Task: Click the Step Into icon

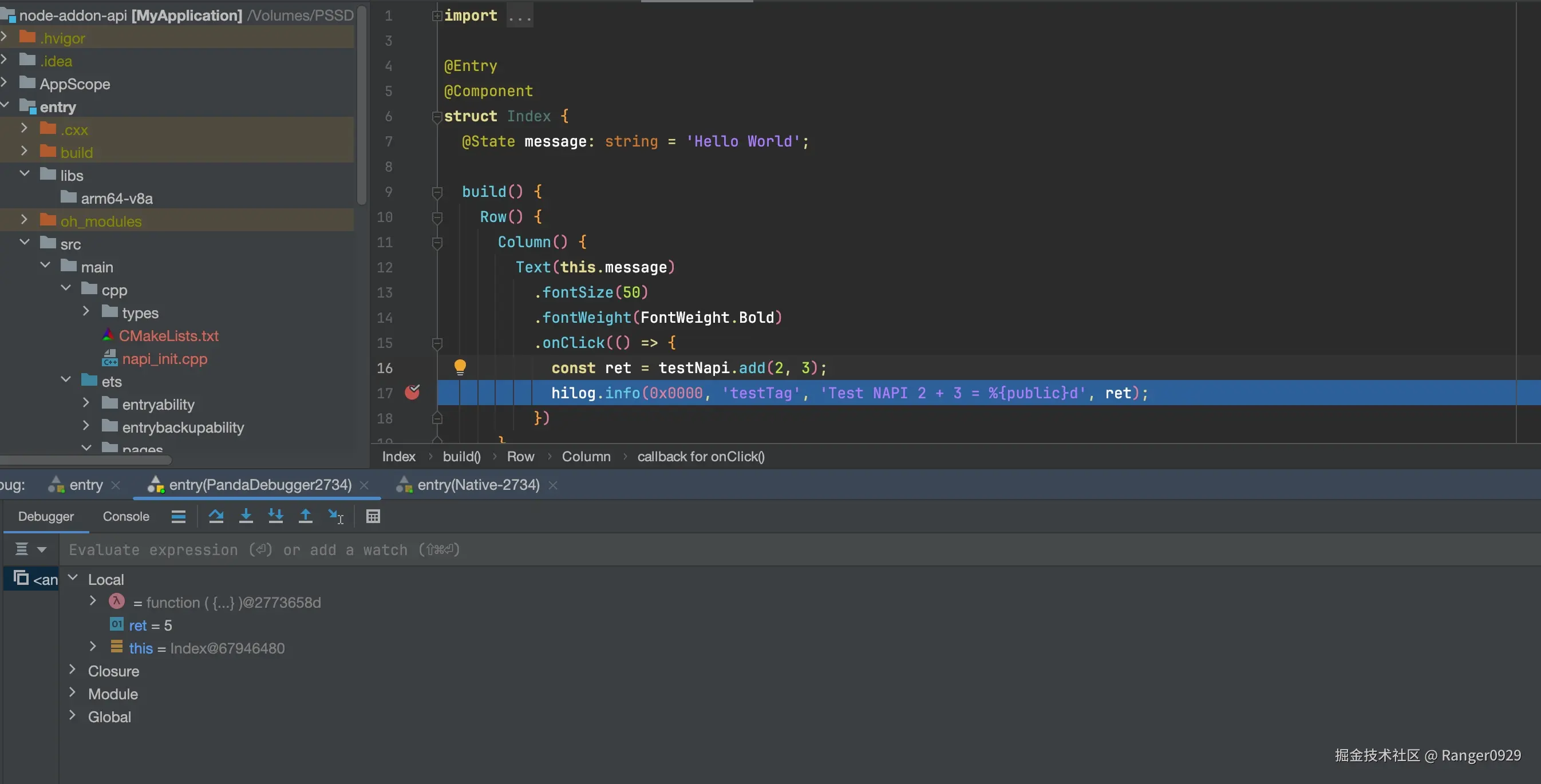Action: 246,516
